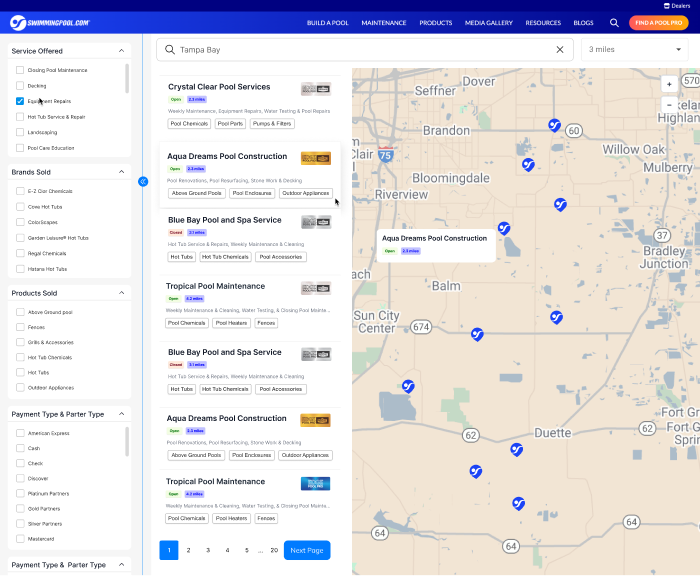
Task: Click the Aqua Dreams Pool Construction map popup
Action: (x=436, y=245)
